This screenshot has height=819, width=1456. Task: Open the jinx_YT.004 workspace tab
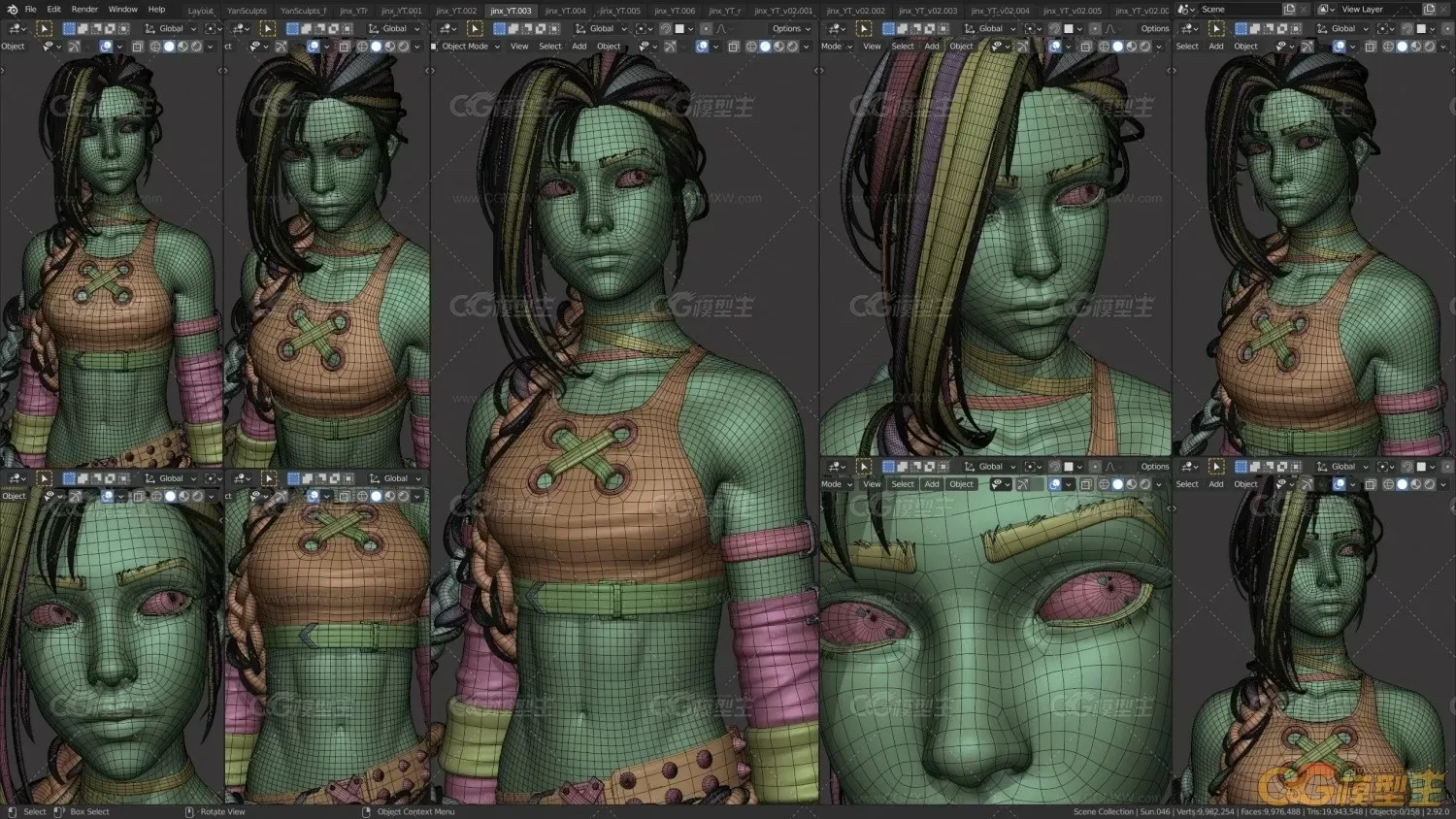(566, 11)
